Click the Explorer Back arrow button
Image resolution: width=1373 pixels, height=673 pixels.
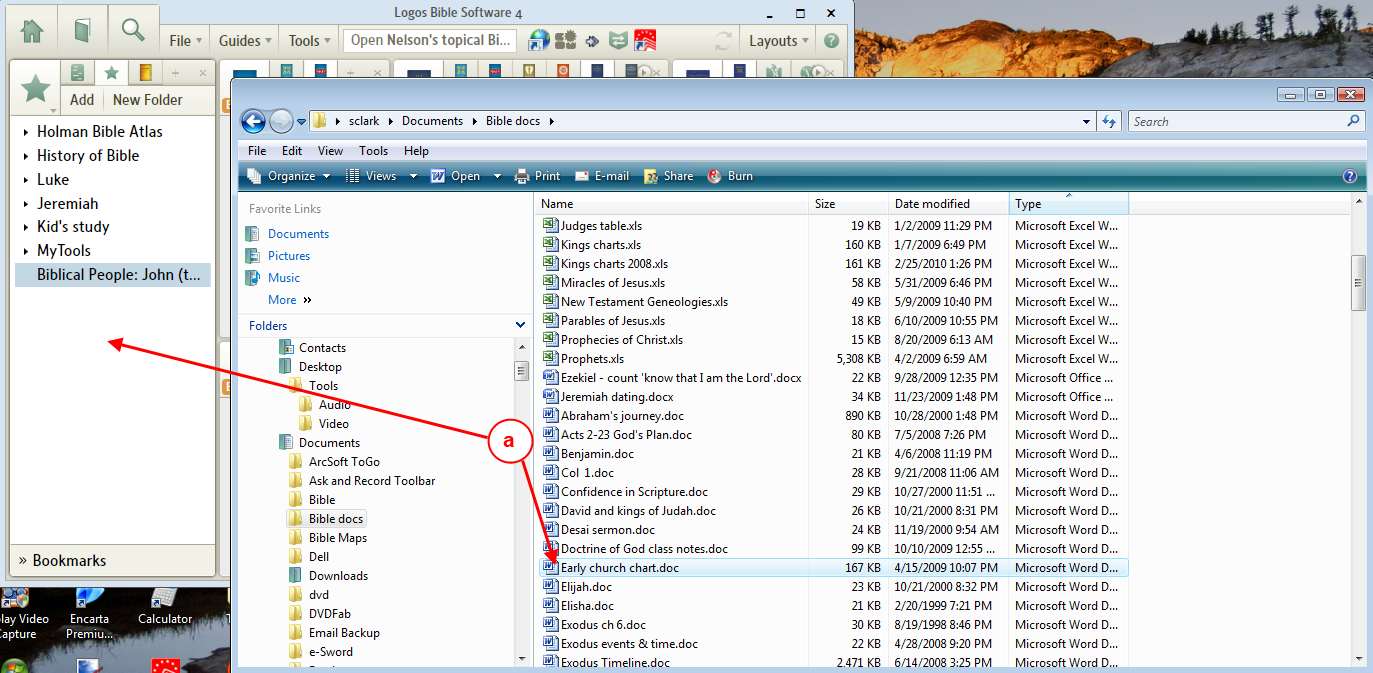point(254,122)
